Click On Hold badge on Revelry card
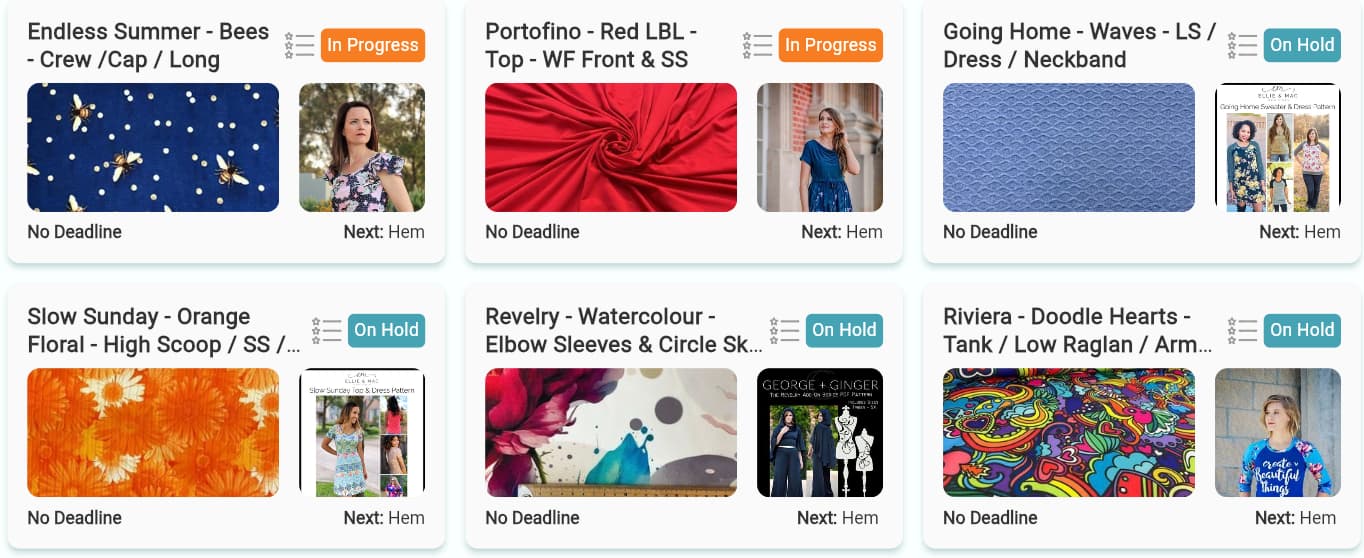Screen dimensions: 1364x558 844,330
